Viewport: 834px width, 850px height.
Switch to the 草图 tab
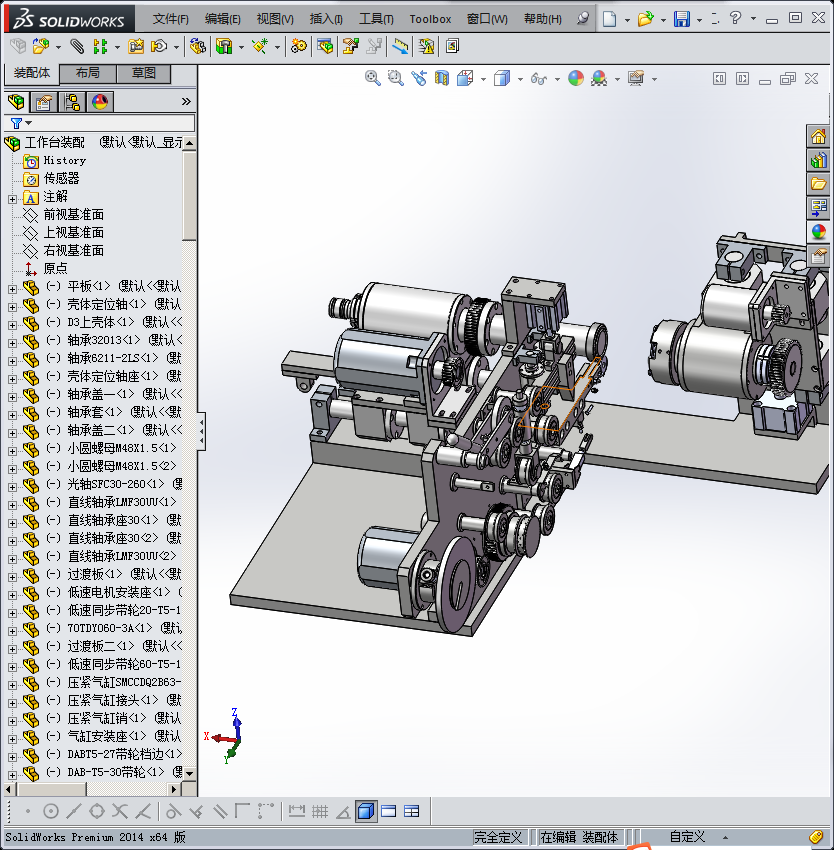143,74
